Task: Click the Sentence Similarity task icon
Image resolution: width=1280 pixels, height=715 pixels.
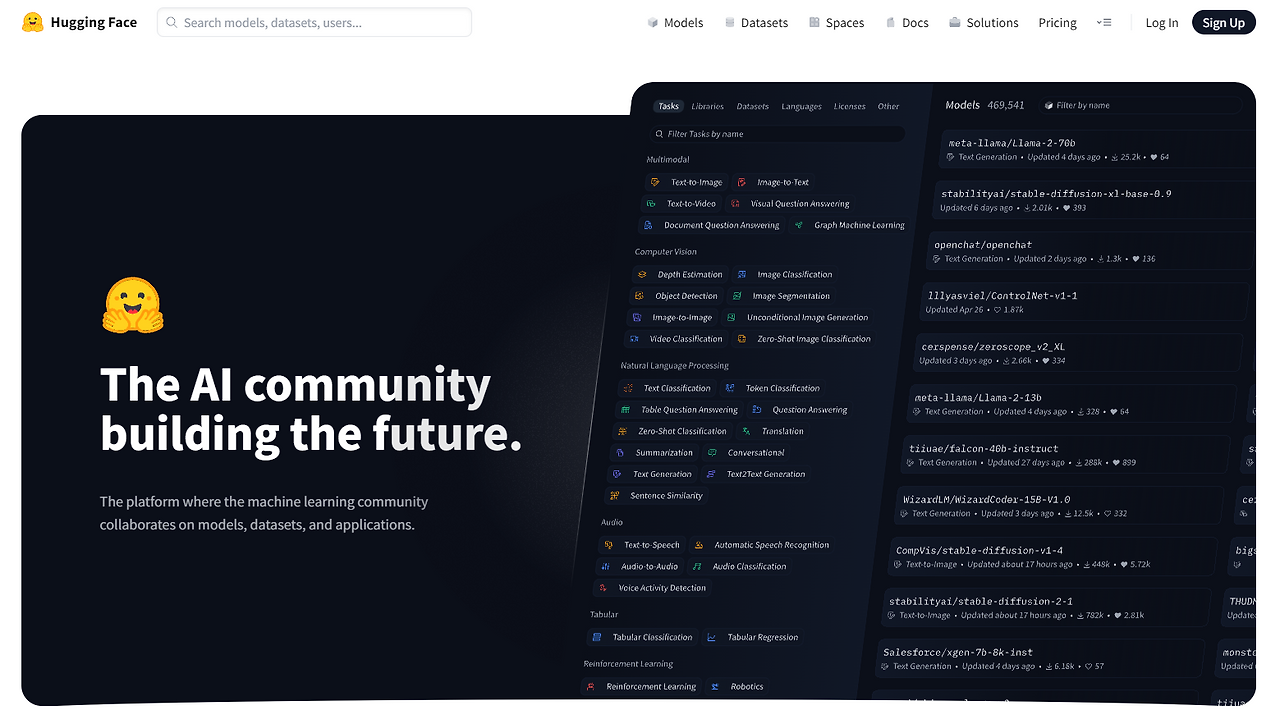Action: tap(615, 496)
